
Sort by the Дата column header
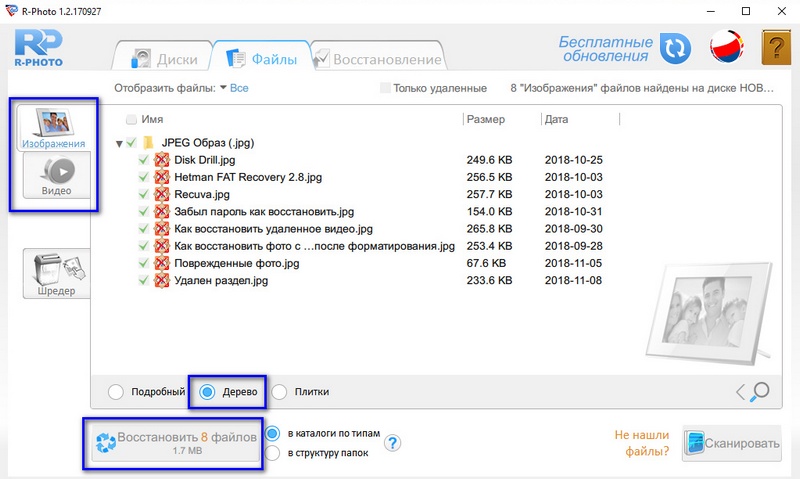tap(556, 119)
